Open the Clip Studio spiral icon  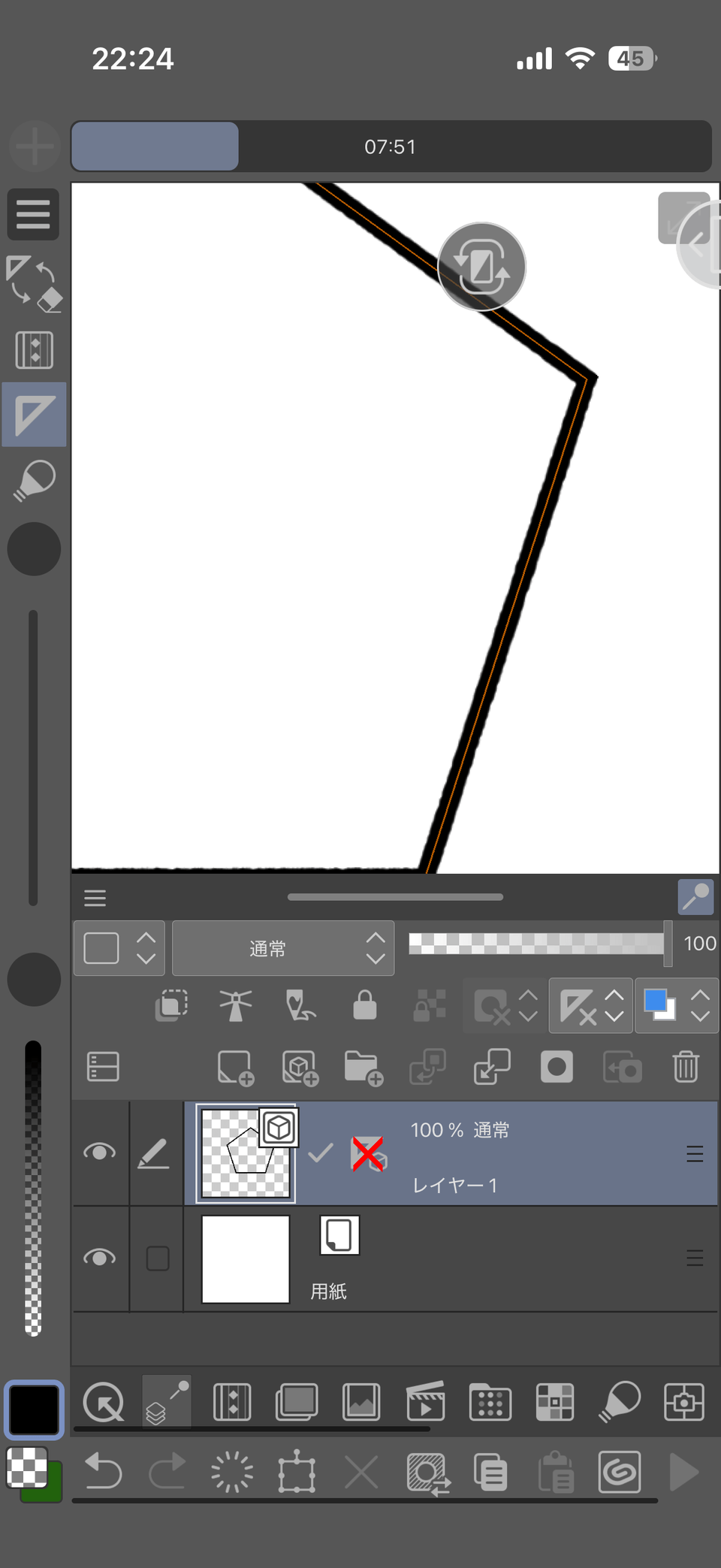(x=620, y=1472)
